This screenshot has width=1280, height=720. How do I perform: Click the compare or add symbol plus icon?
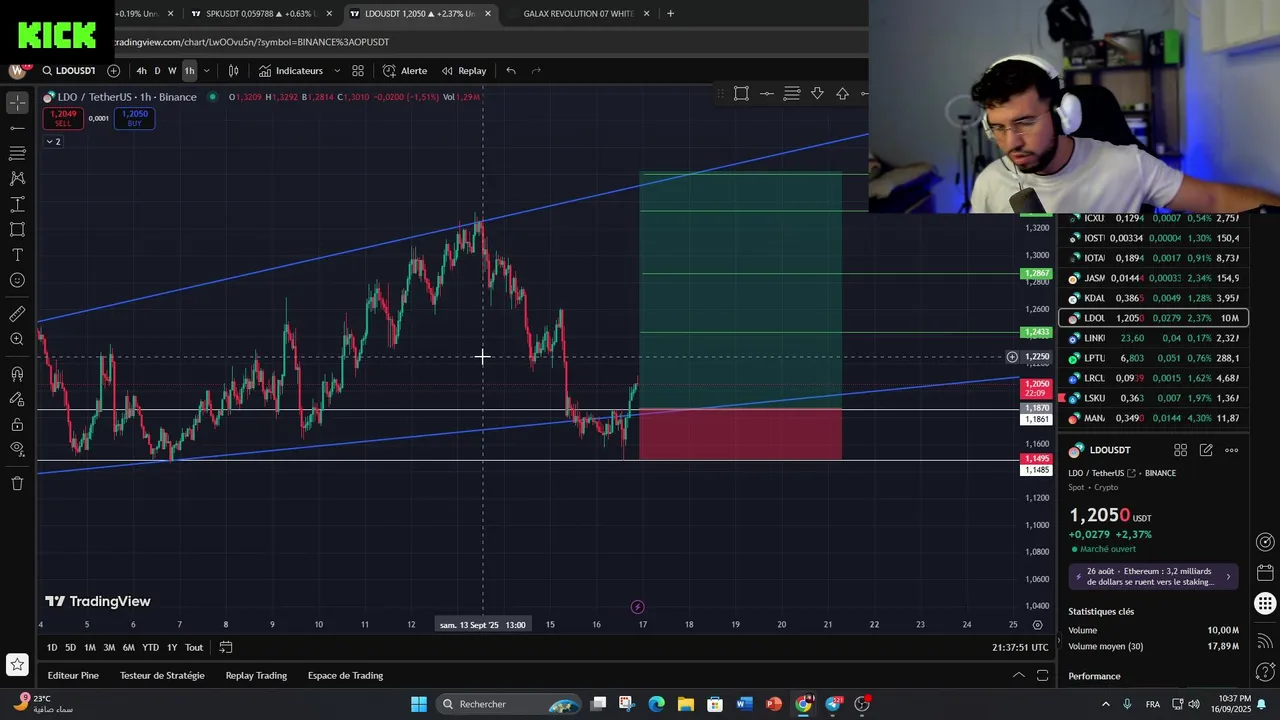[x=113, y=71]
